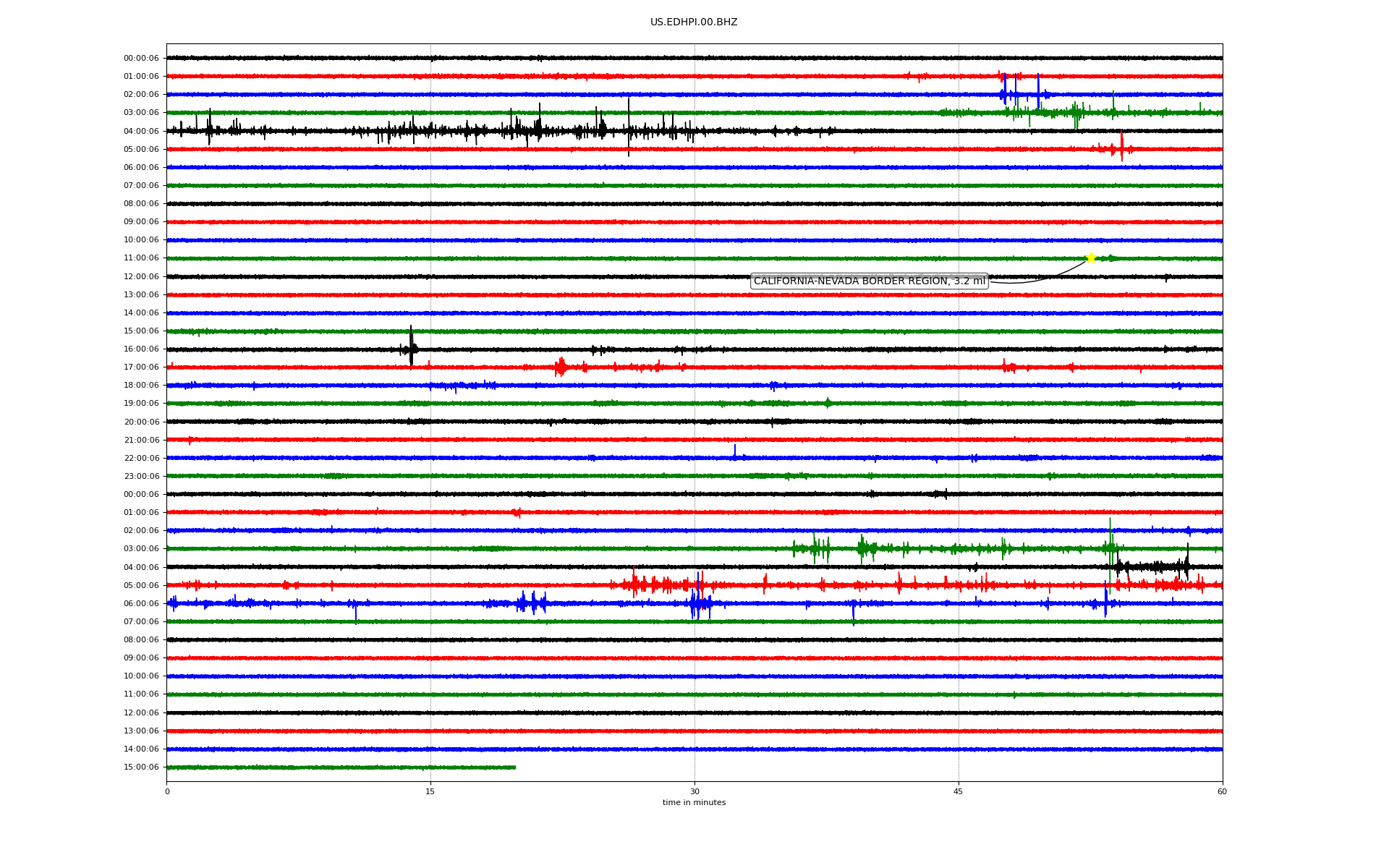Click the CALIFORNIA-NEVADA BORDER REGION annotation label
Viewport: 1389px width, 868px height.
coord(869,281)
